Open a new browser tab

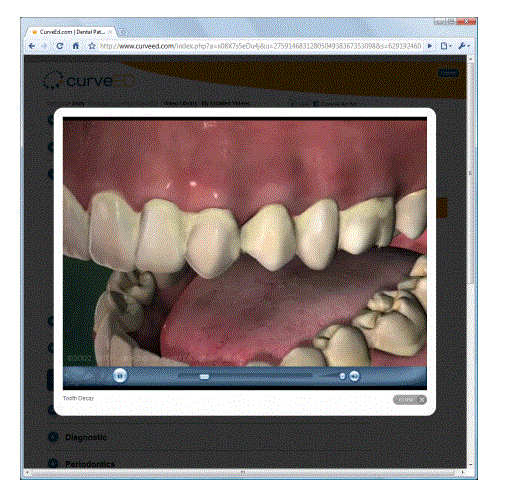tap(123, 32)
